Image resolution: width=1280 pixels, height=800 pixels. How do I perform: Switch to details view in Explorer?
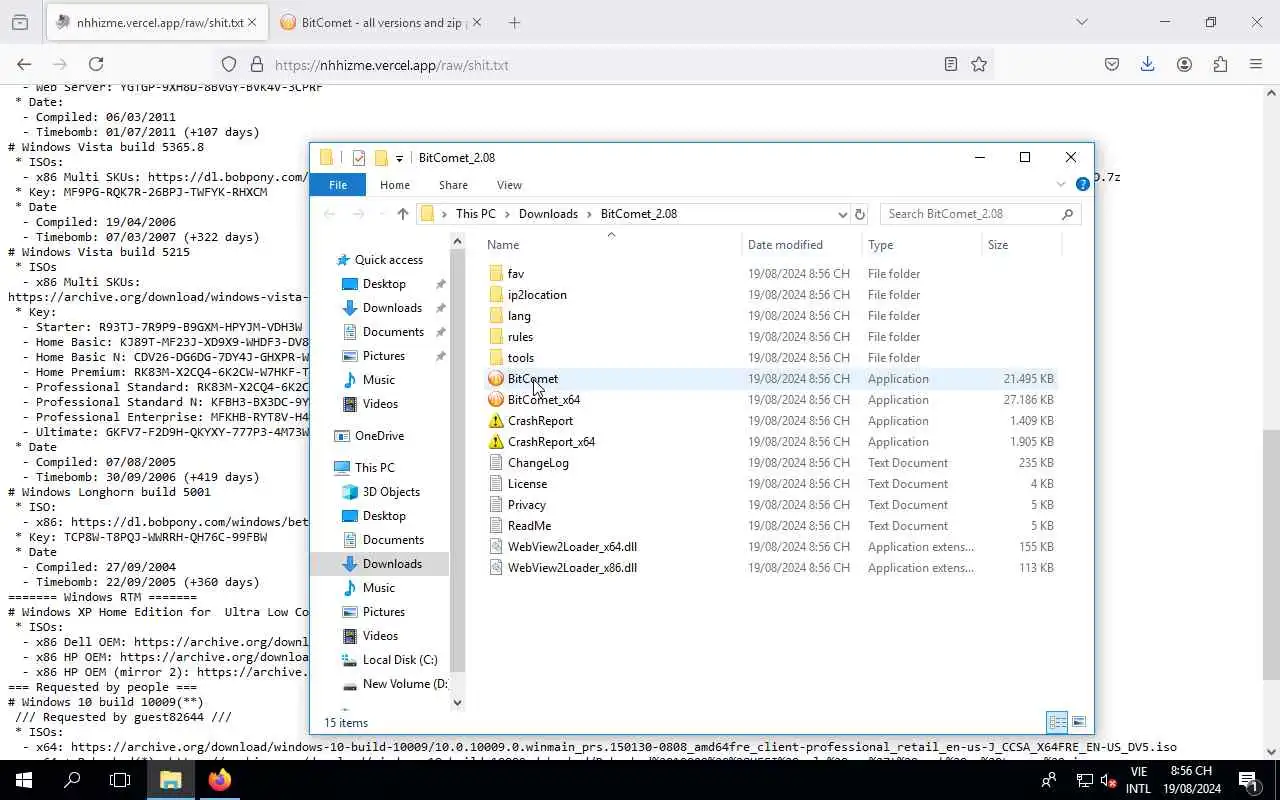1057,722
